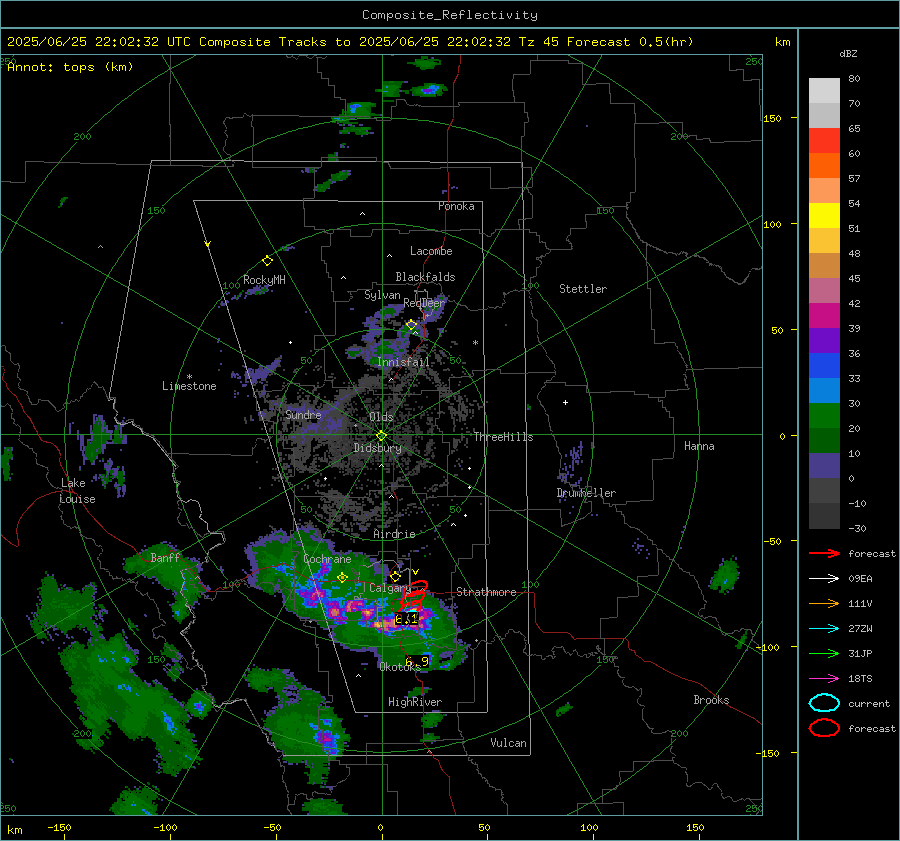Click the storm top label 6.9
The height and width of the screenshot is (841, 900).
pos(417,661)
